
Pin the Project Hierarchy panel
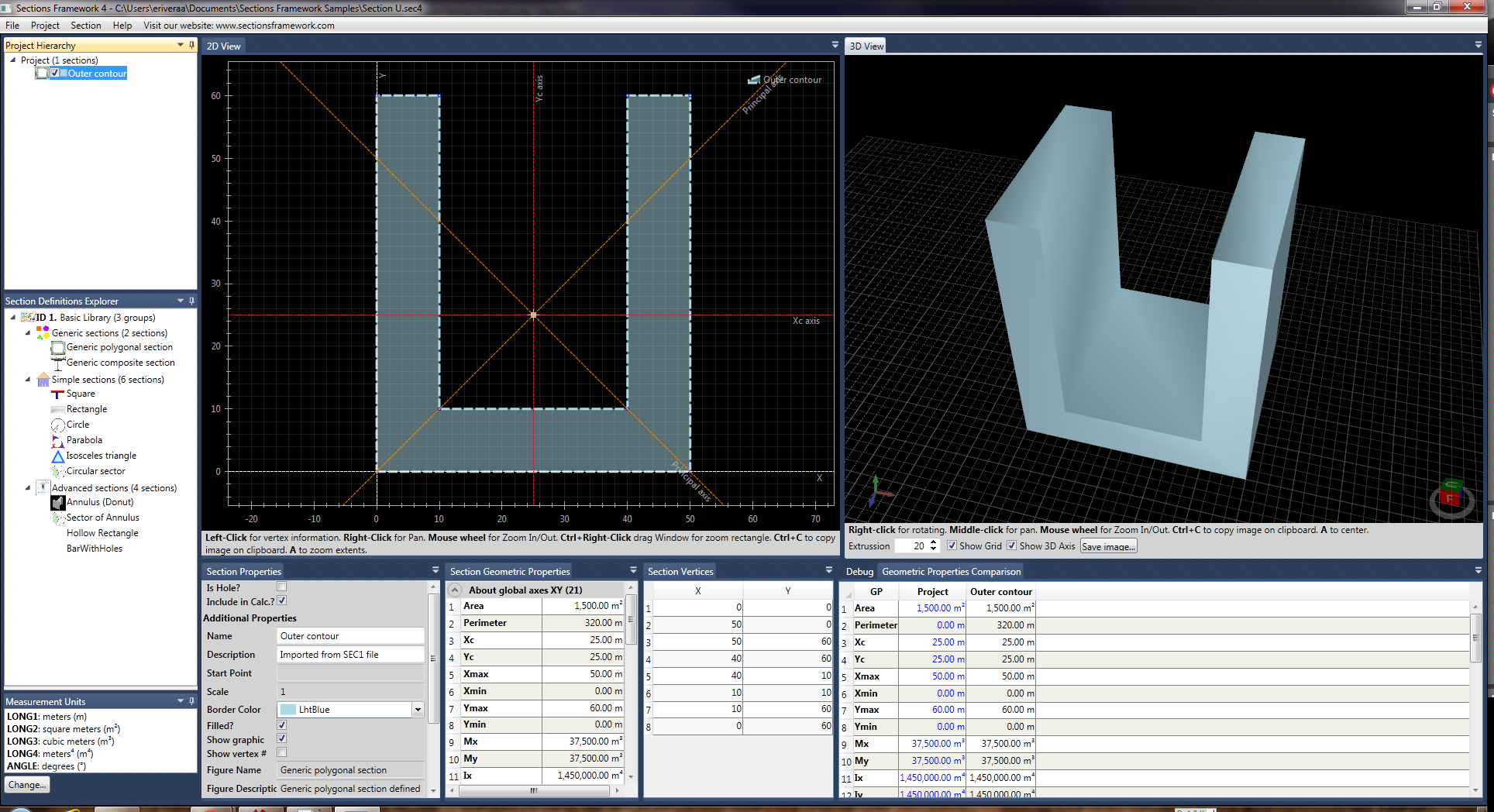(191, 45)
